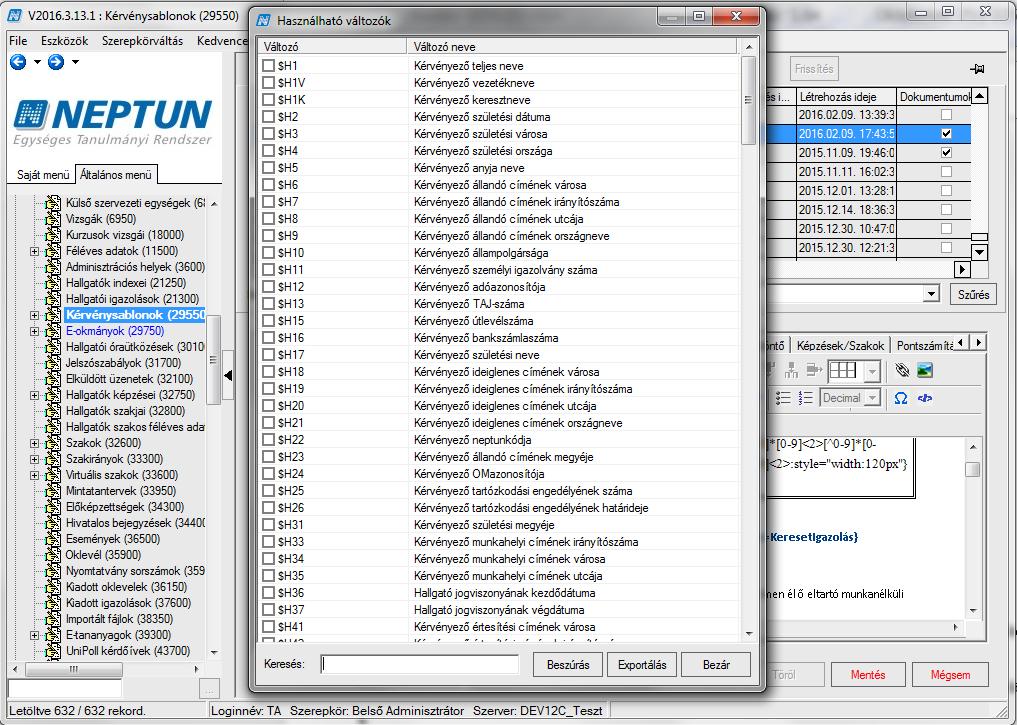Screen dimensions: 1017x725
Task: Click the editor text vertical scrollbar thumb
Action: click(x=972, y=469)
